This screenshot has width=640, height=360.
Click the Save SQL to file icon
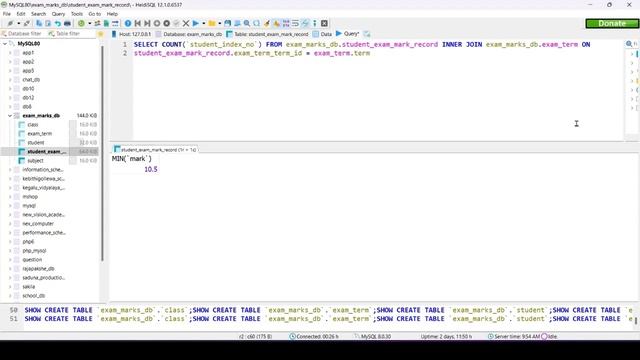pyautogui.click(x=228, y=23)
